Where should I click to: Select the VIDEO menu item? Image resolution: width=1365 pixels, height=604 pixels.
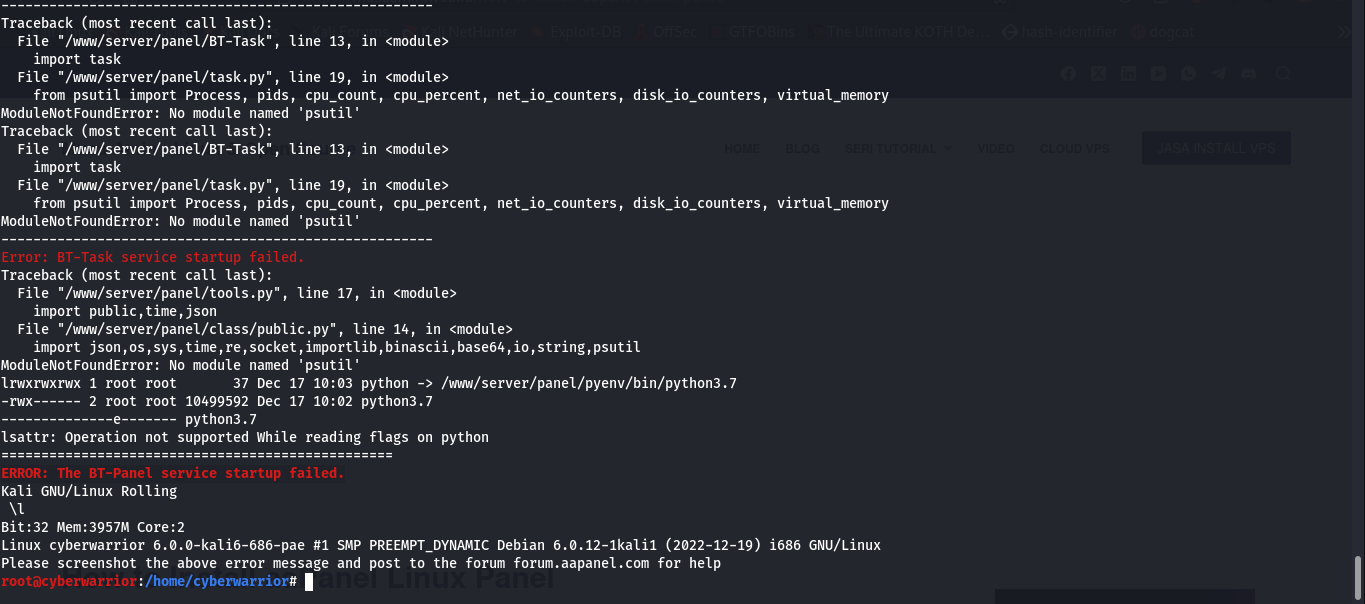[995, 148]
